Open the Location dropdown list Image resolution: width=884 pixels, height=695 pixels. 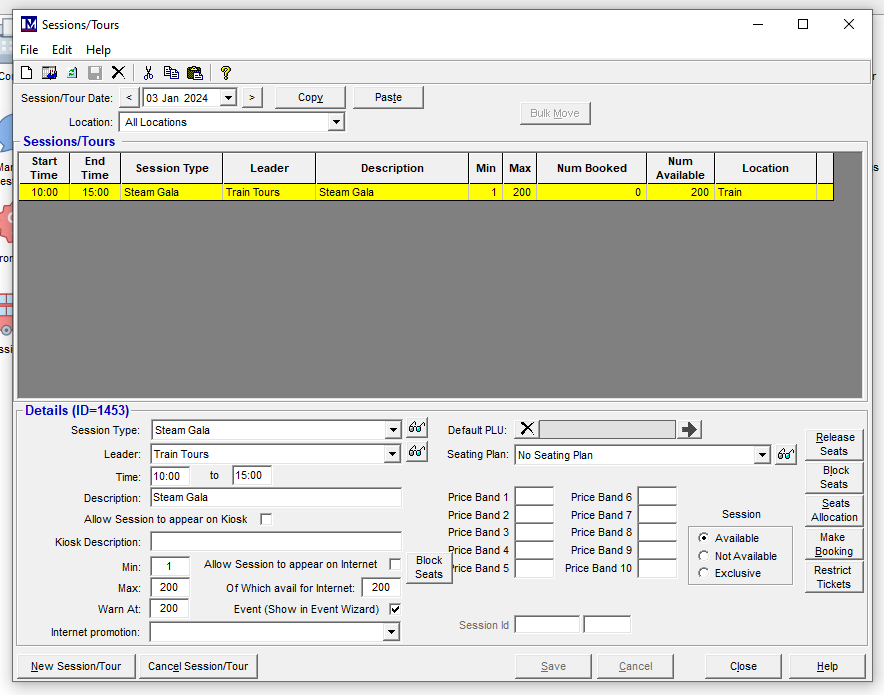(x=336, y=122)
